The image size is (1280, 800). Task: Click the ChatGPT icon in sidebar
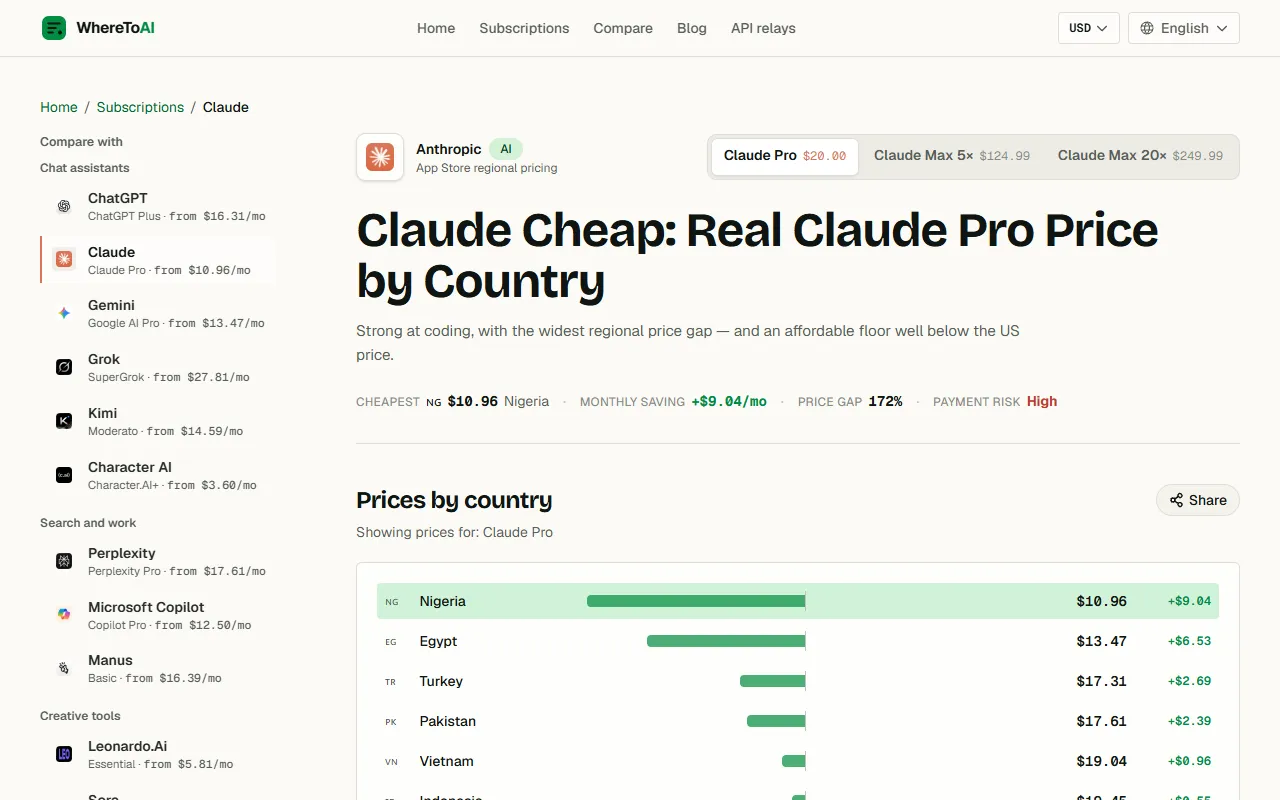(x=64, y=206)
